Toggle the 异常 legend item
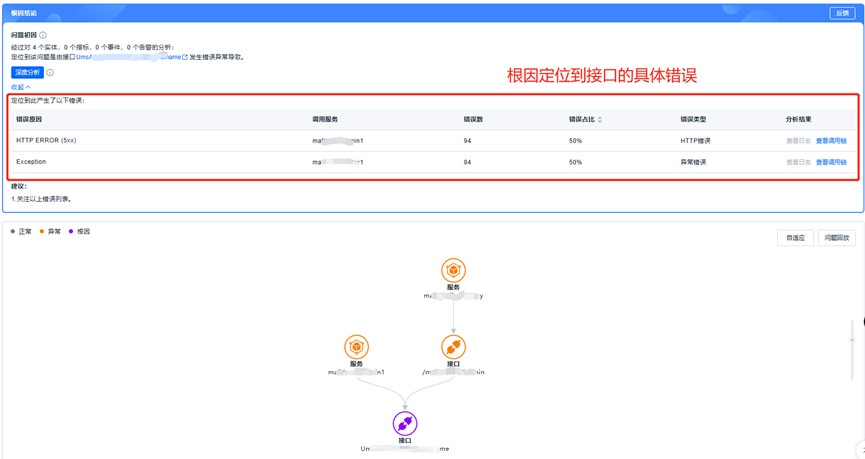Viewport: 865px width, 459px height. tap(50, 232)
